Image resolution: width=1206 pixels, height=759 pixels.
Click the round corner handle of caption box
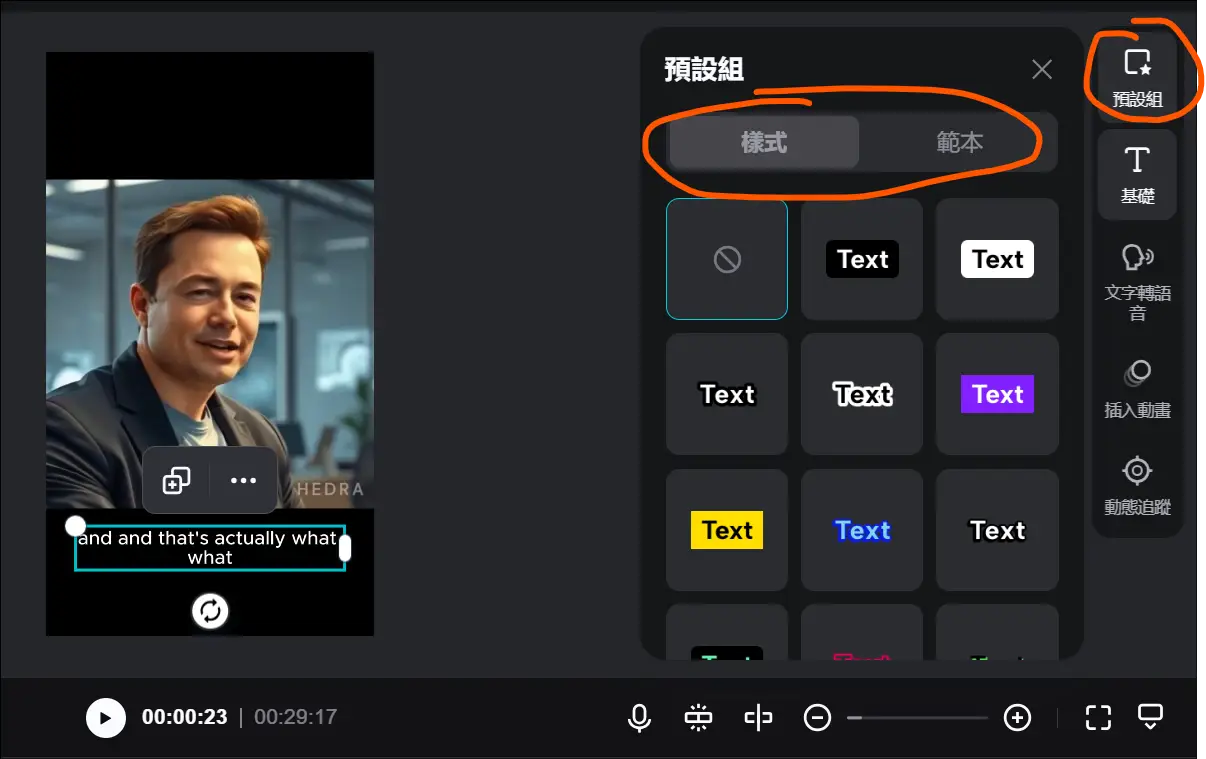75,526
